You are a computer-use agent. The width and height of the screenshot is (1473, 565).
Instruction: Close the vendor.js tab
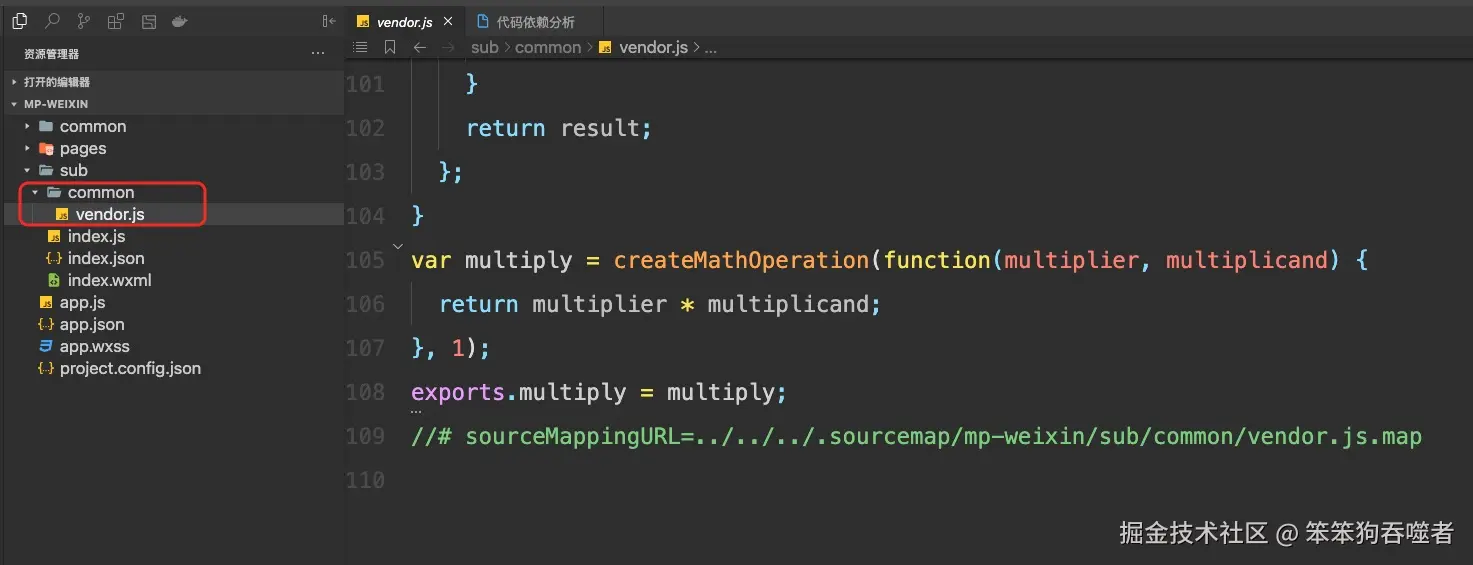click(x=448, y=22)
